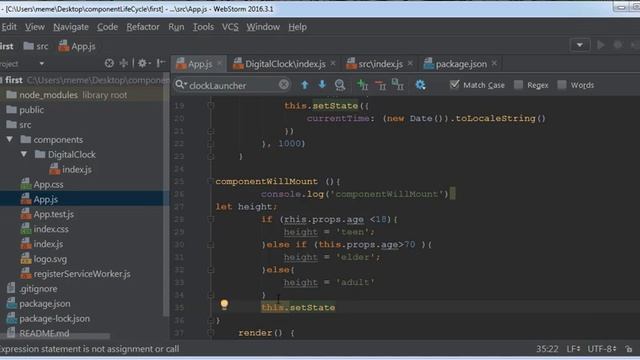Open the Refactor menu
The image size is (640, 360).
click(143, 27)
